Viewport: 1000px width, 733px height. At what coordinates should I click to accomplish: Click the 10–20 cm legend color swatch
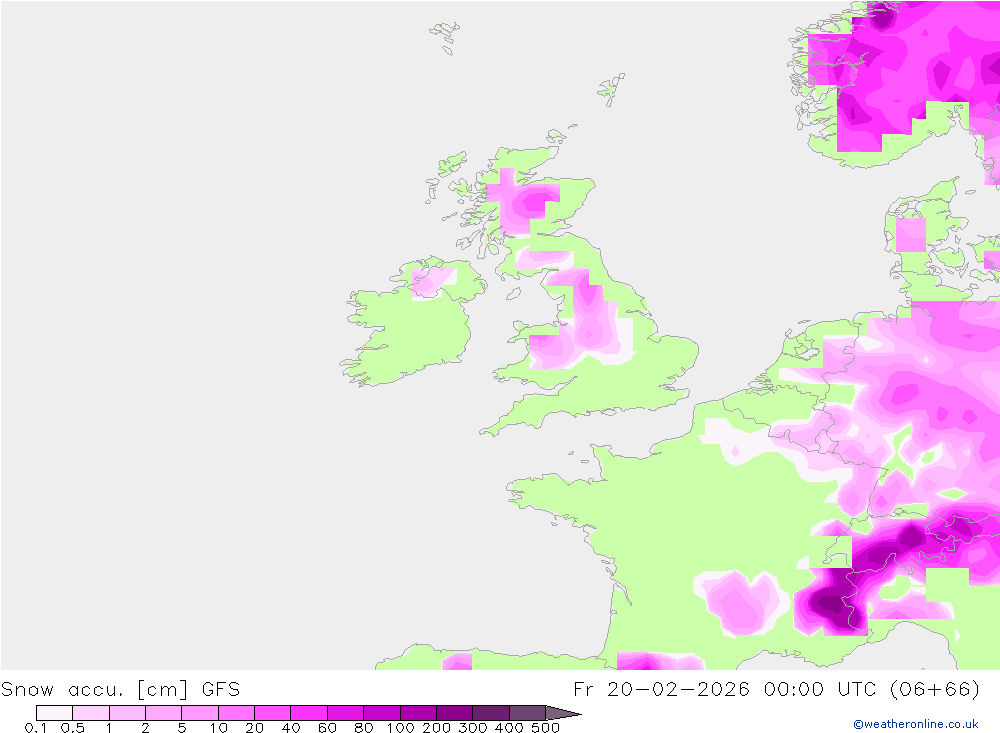236,713
